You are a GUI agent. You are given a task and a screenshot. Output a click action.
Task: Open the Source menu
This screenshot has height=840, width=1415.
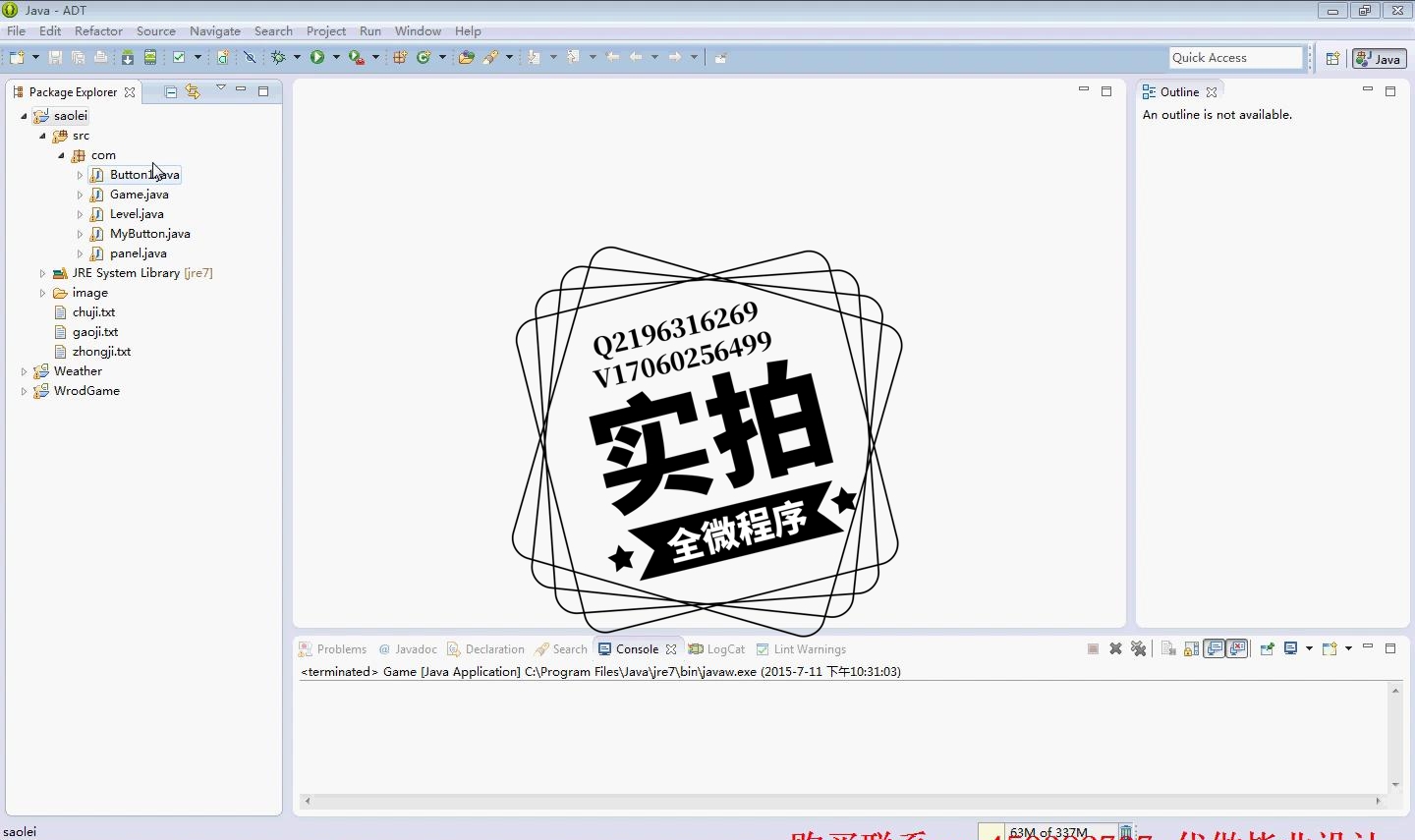point(156,31)
